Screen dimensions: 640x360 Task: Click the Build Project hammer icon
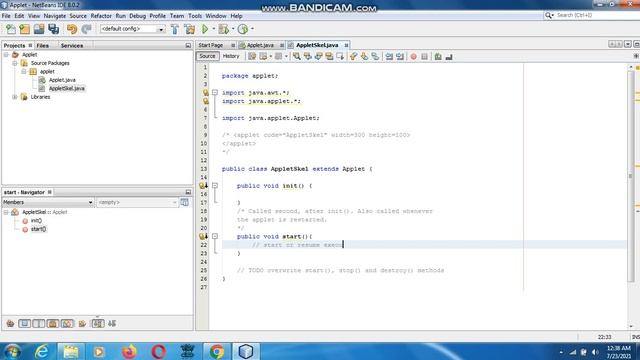point(175,29)
